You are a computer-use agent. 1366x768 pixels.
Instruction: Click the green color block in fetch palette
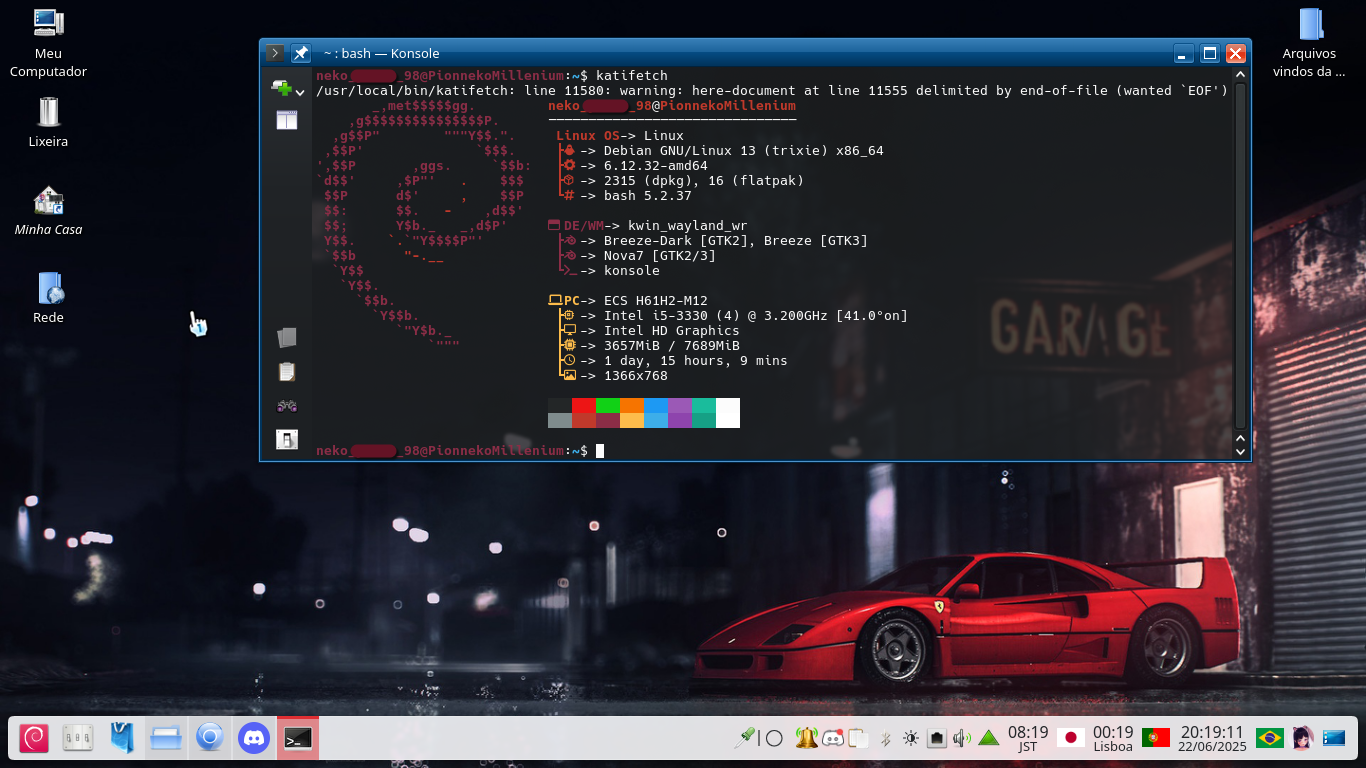click(608, 405)
